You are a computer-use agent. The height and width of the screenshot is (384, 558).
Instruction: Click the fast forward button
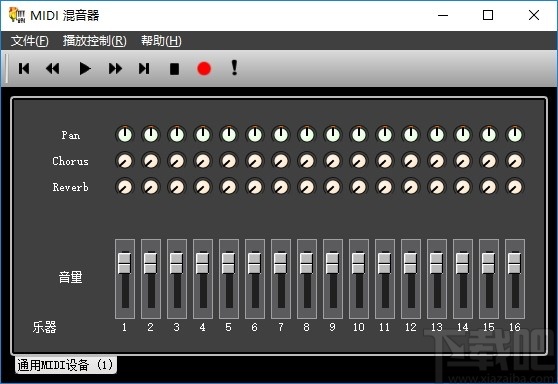(115, 68)
